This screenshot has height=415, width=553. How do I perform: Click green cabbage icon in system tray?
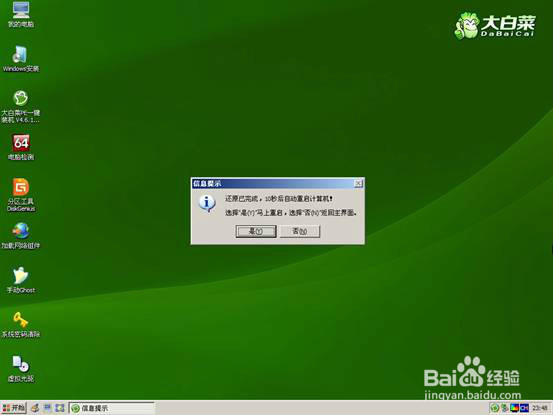point(495,408)
